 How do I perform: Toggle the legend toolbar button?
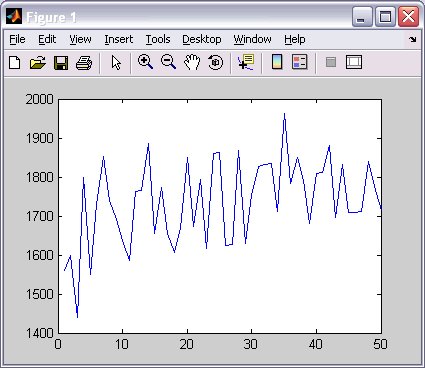tap(299, 62)
